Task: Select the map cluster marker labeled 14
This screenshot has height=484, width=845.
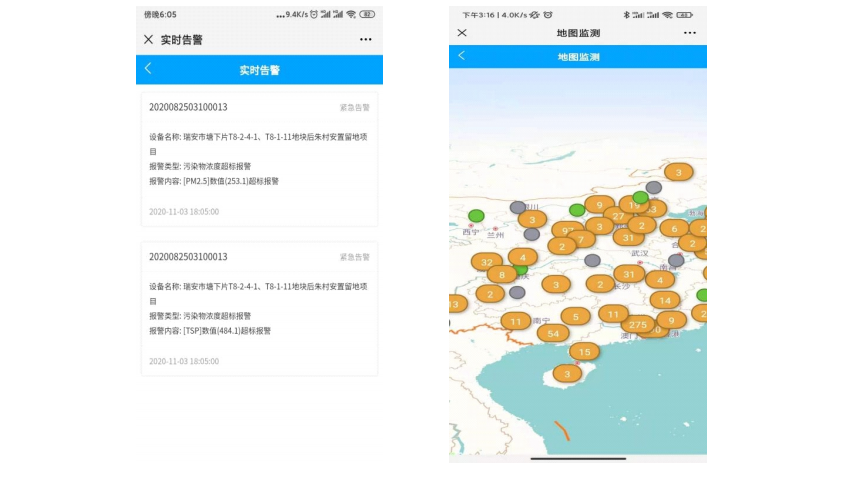Action: [x=664, y=300]
